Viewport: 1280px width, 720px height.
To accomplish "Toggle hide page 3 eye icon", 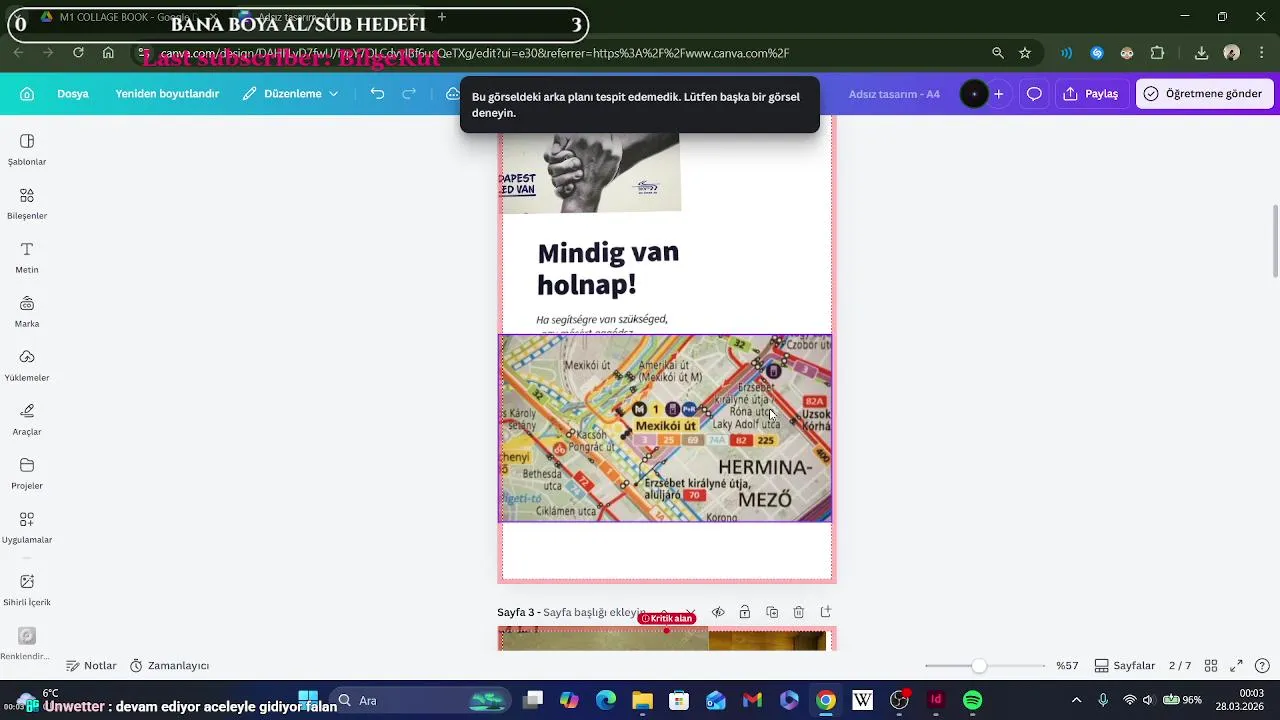I will coord(718,612).
